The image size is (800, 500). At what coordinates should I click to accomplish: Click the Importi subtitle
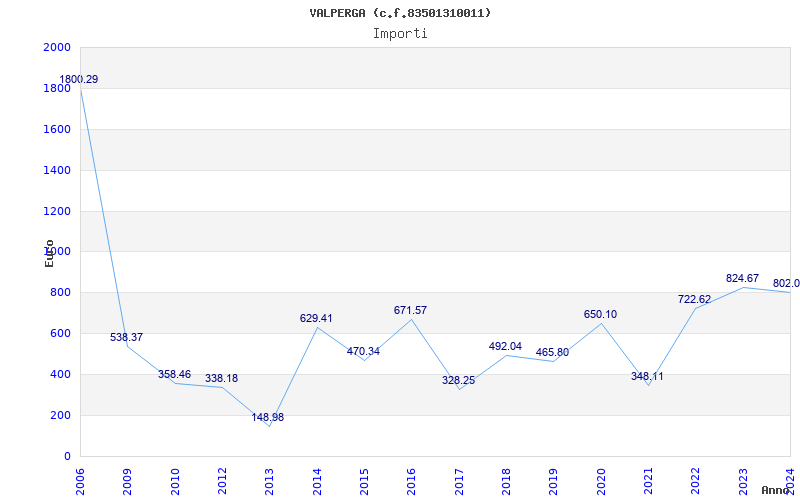[400, 34]
